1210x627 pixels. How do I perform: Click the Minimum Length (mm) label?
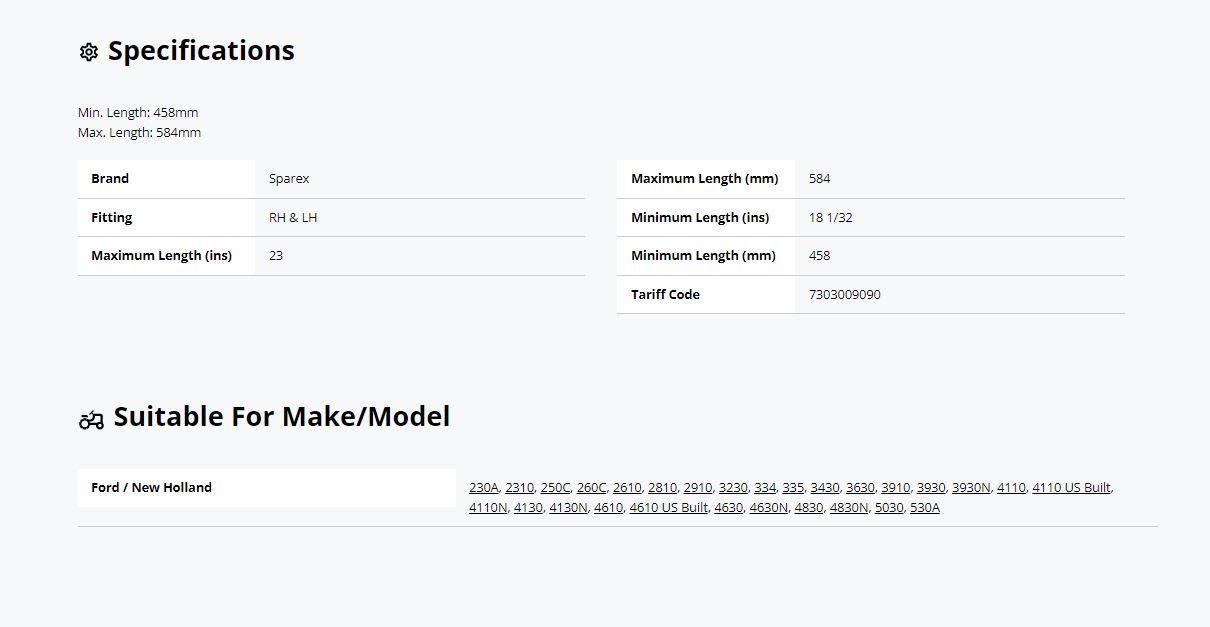pos(703,255)
